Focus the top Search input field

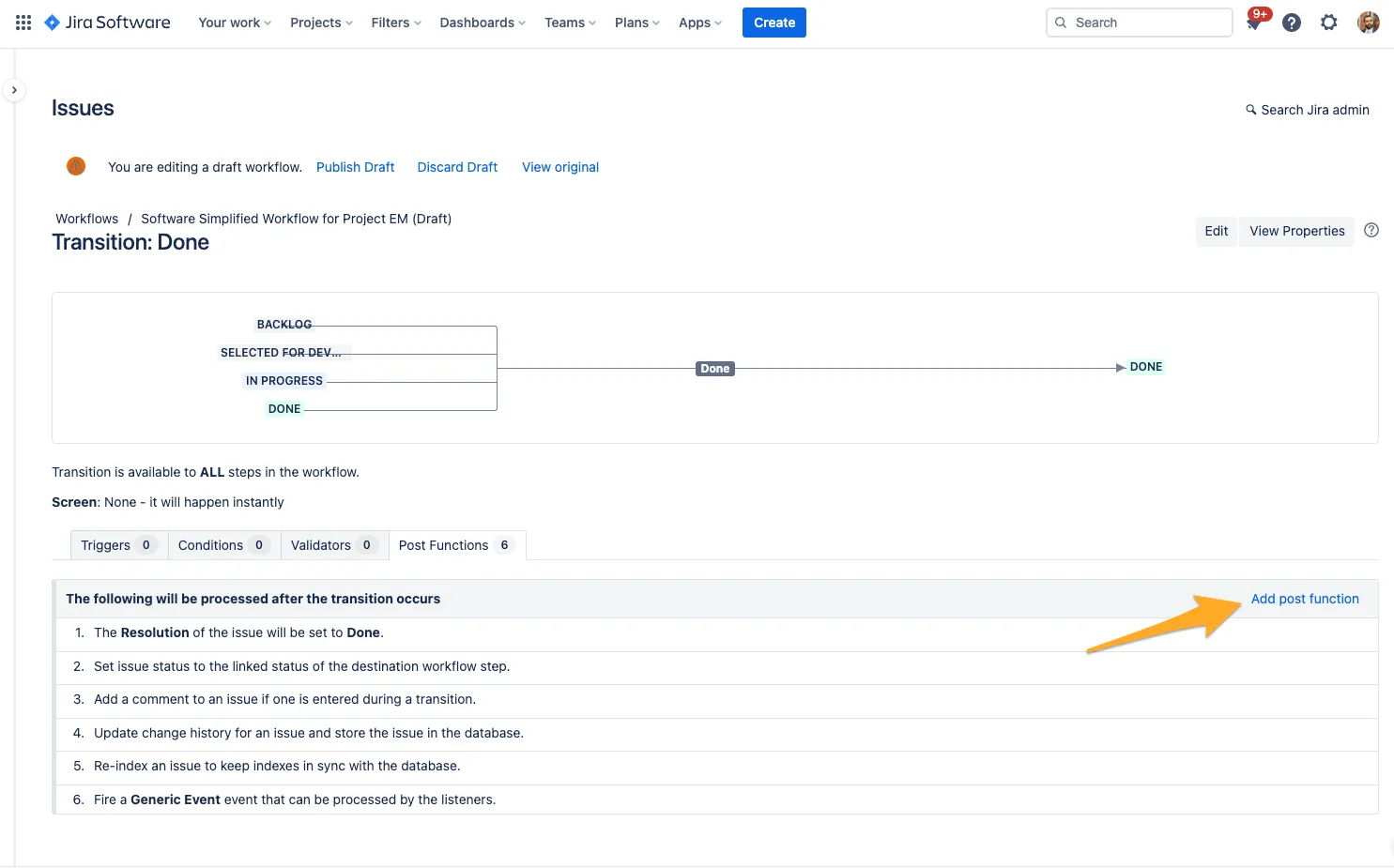[x=1140, y=23]
